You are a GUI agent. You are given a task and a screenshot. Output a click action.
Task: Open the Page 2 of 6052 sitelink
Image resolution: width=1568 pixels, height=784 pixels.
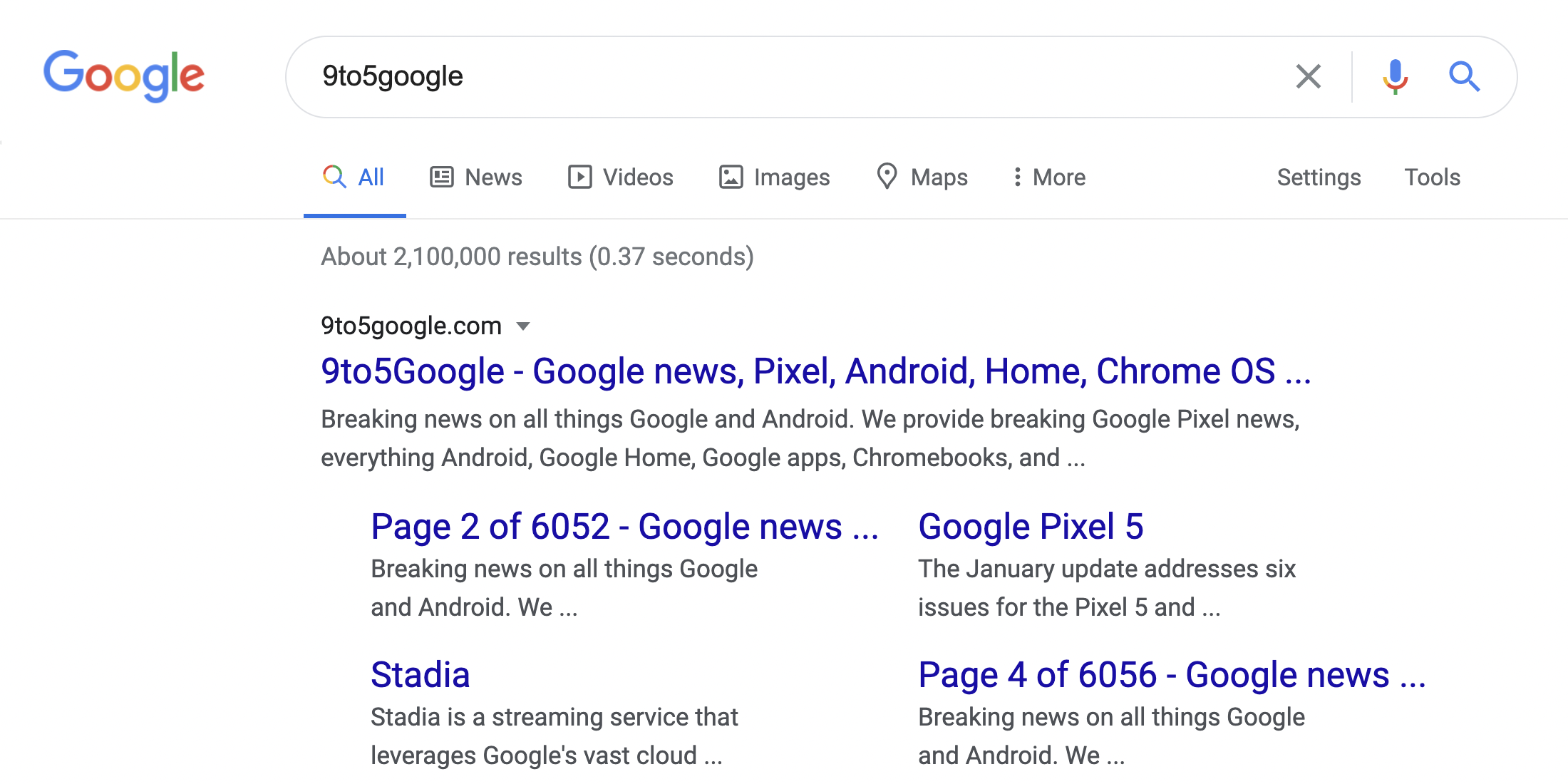coord(624,527)
